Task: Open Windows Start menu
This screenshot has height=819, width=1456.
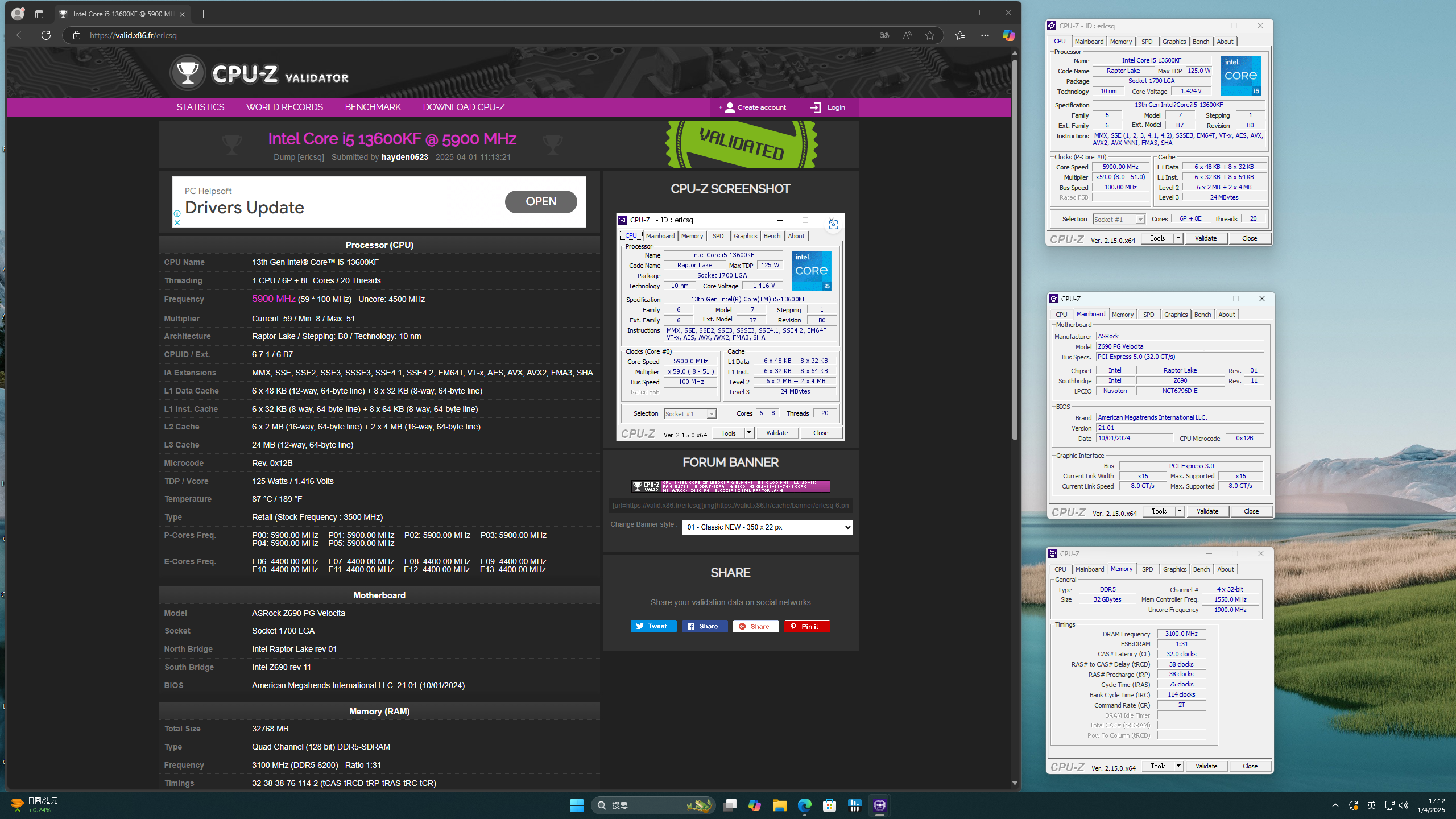Action: click(577, 805)
